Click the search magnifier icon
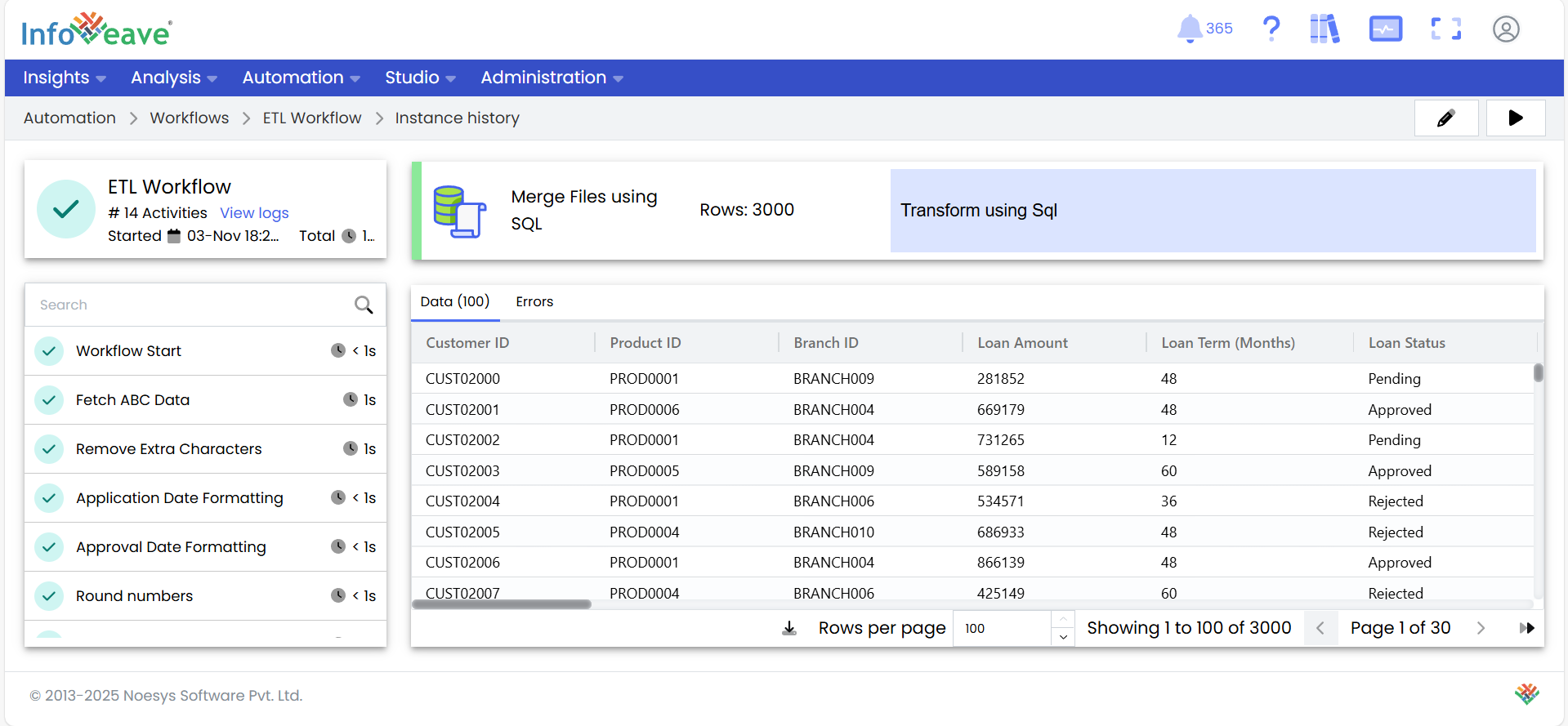Image resolution: width=1568 pixels, height=726 pixels. coord(364,305)
